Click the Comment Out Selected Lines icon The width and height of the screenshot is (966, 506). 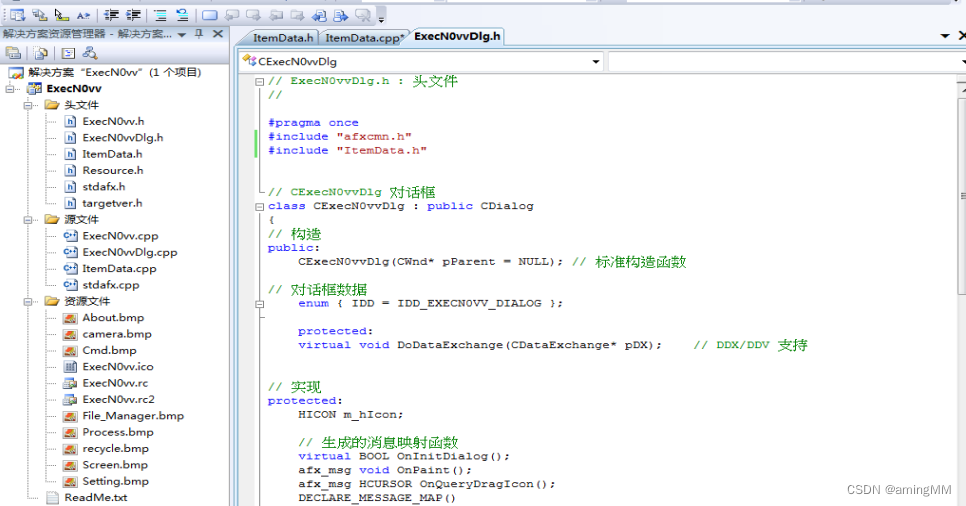click(160, 15)
